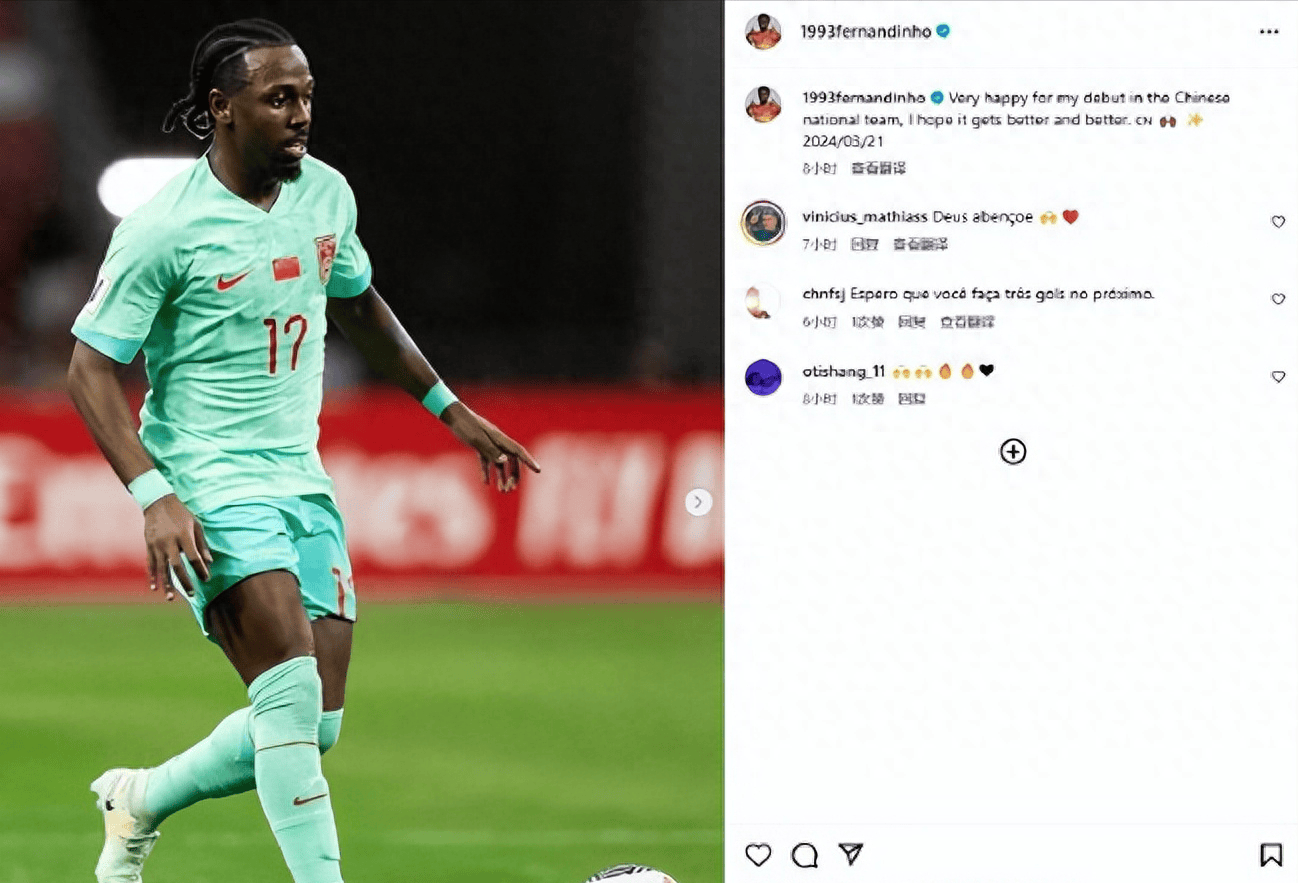The height and width of the screenshot is (883, 1298).
Task: Like chnfsj's comment heart
Action: coord(1278,299)
